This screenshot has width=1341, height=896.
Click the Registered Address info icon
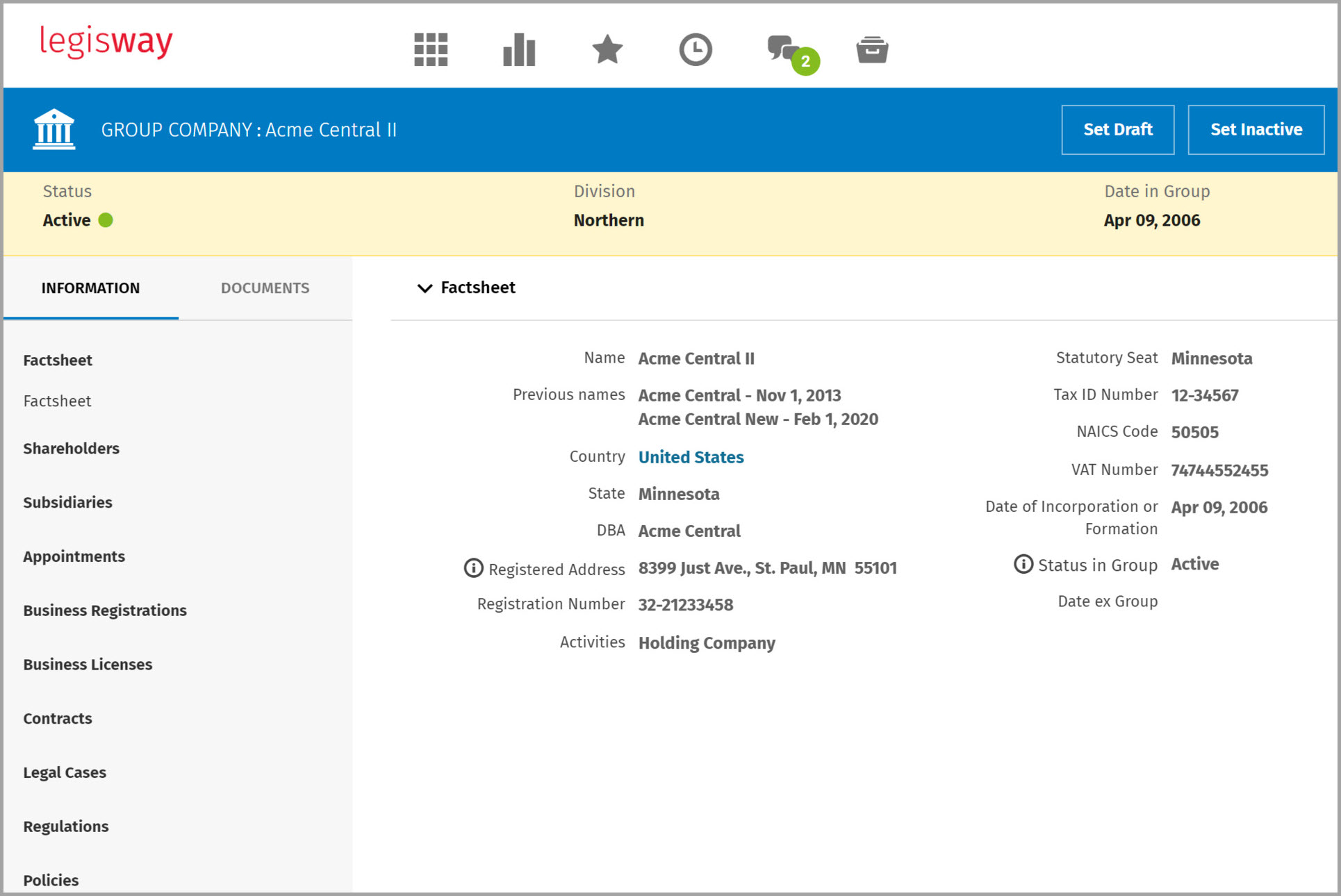click(473, 568)
